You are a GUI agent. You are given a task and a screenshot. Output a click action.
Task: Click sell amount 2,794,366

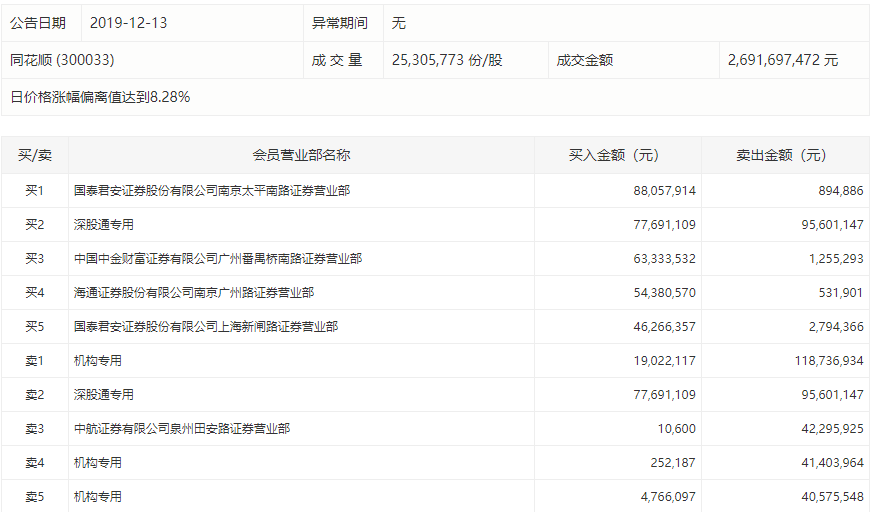[x=836, y=327]
